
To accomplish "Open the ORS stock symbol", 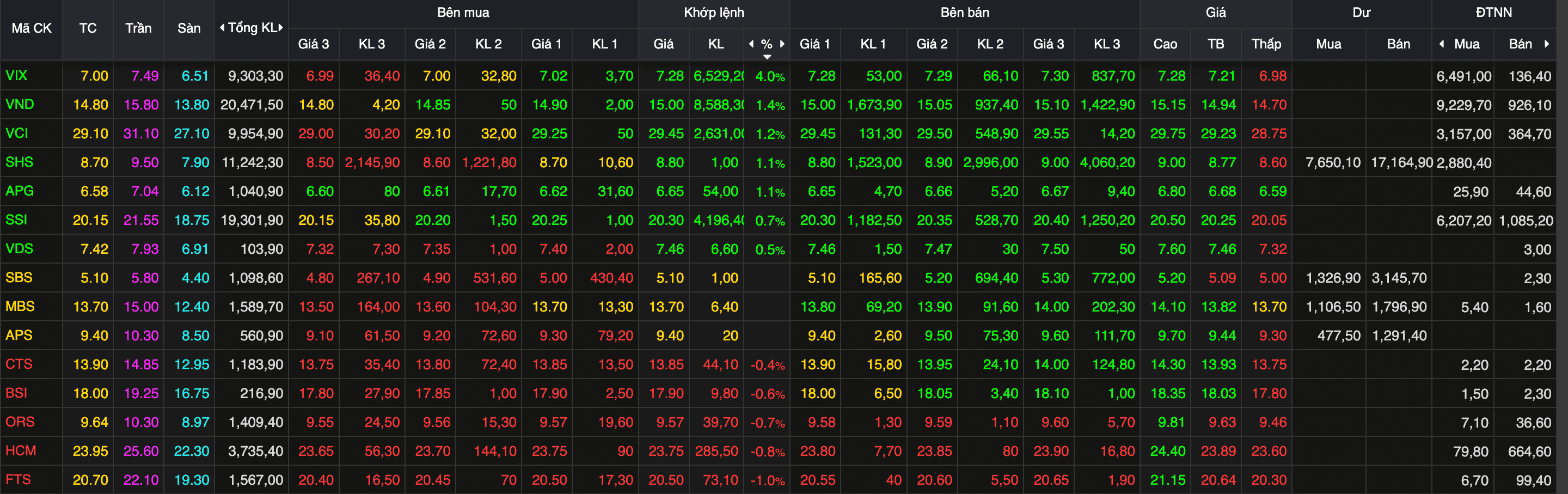I will (20, 422).
